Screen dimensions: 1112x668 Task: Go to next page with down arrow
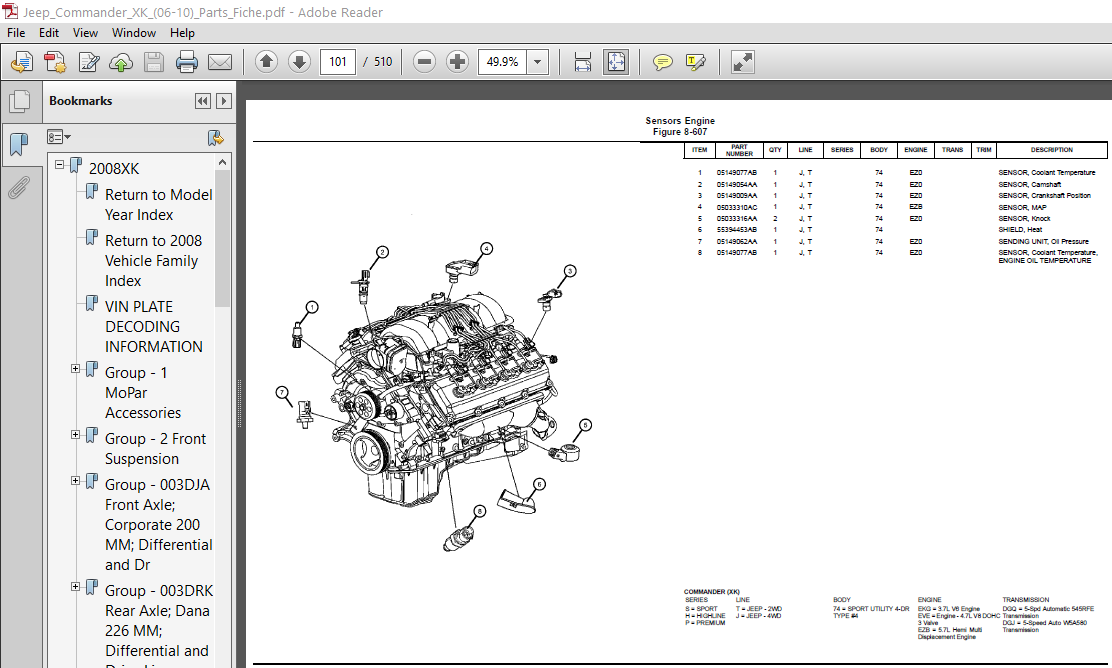tap(299, 62)
